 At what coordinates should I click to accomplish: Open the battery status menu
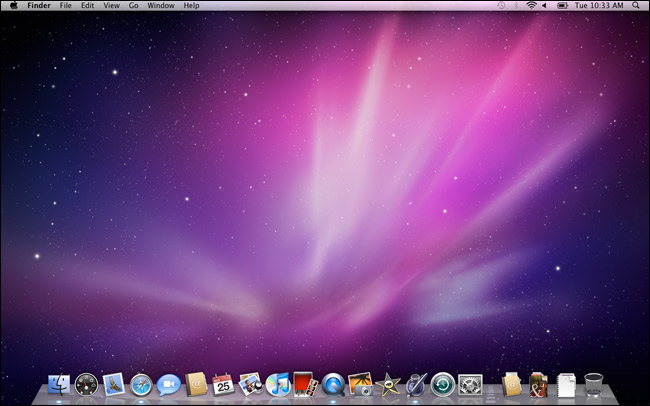[x=562, y=6]
